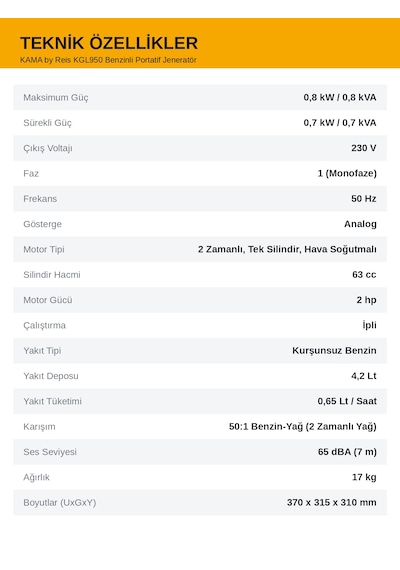Click the Motor Tipi label
The height and width of the screenshot is (570, 400).
coord(44,249)
